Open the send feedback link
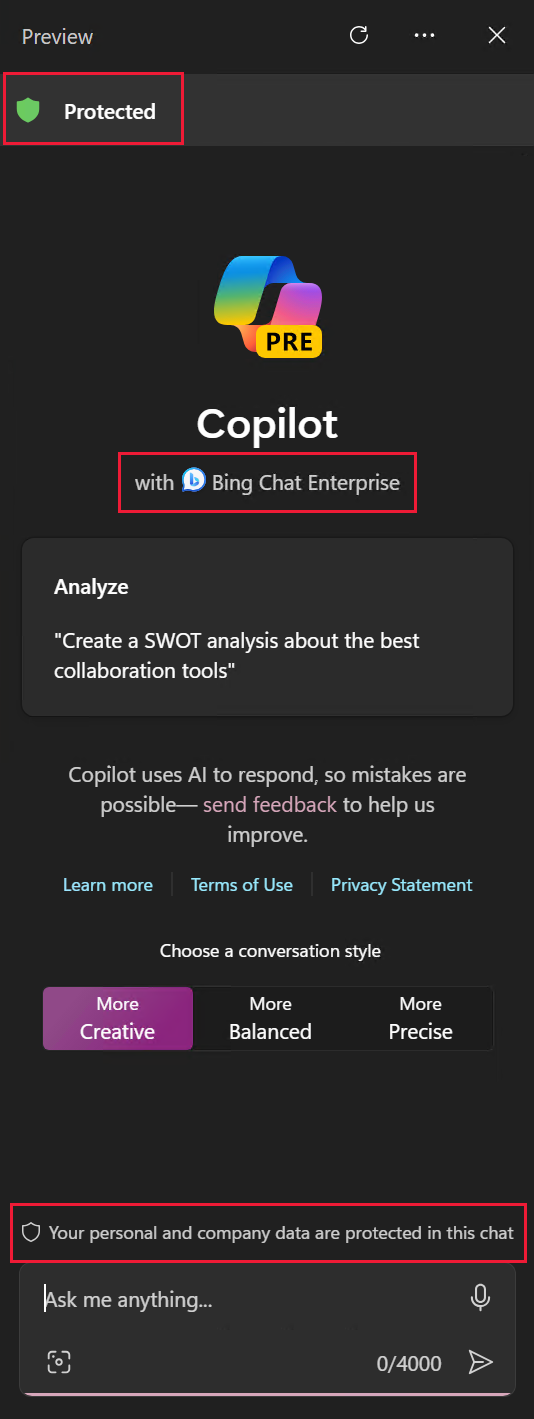This screenshot has height=1419, width=534. (270, 804)
